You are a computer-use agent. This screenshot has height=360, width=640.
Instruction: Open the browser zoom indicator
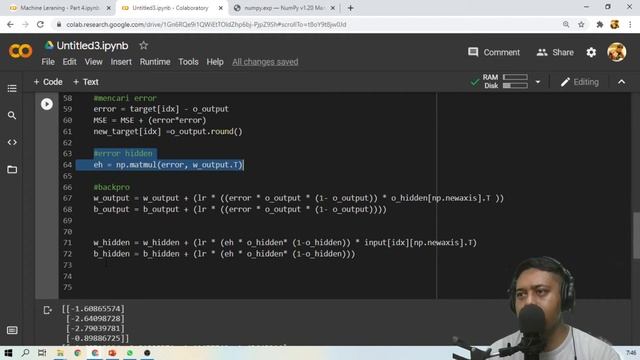pos(566,24)
